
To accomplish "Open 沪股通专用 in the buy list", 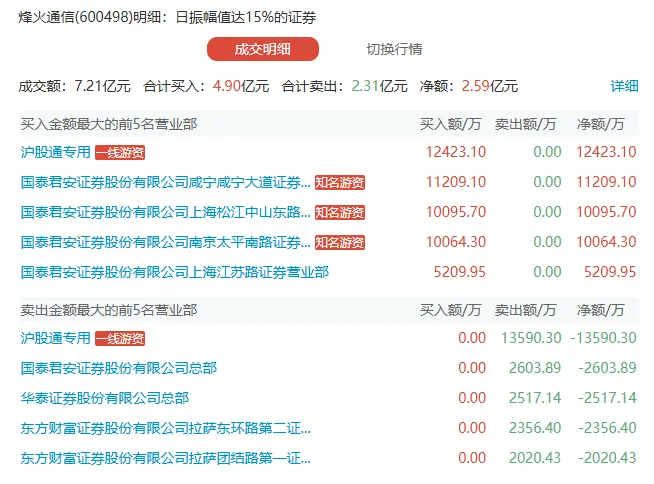I will [x=55, y=152].
